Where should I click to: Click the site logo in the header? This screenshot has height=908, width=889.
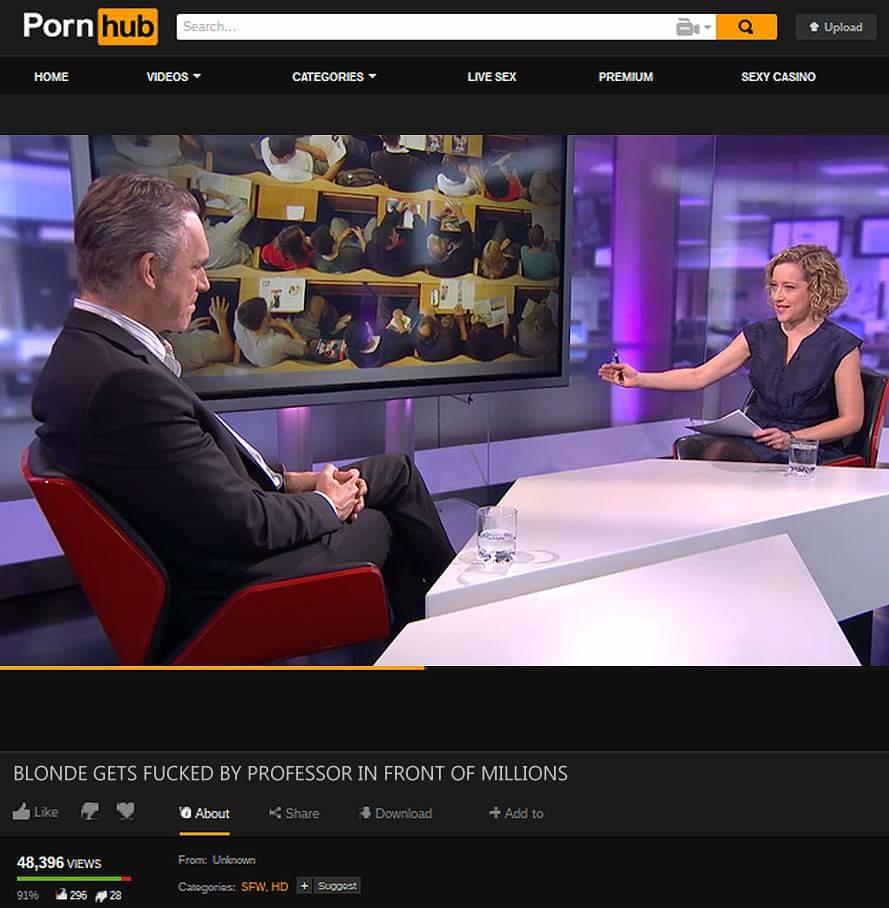(90, 27)
